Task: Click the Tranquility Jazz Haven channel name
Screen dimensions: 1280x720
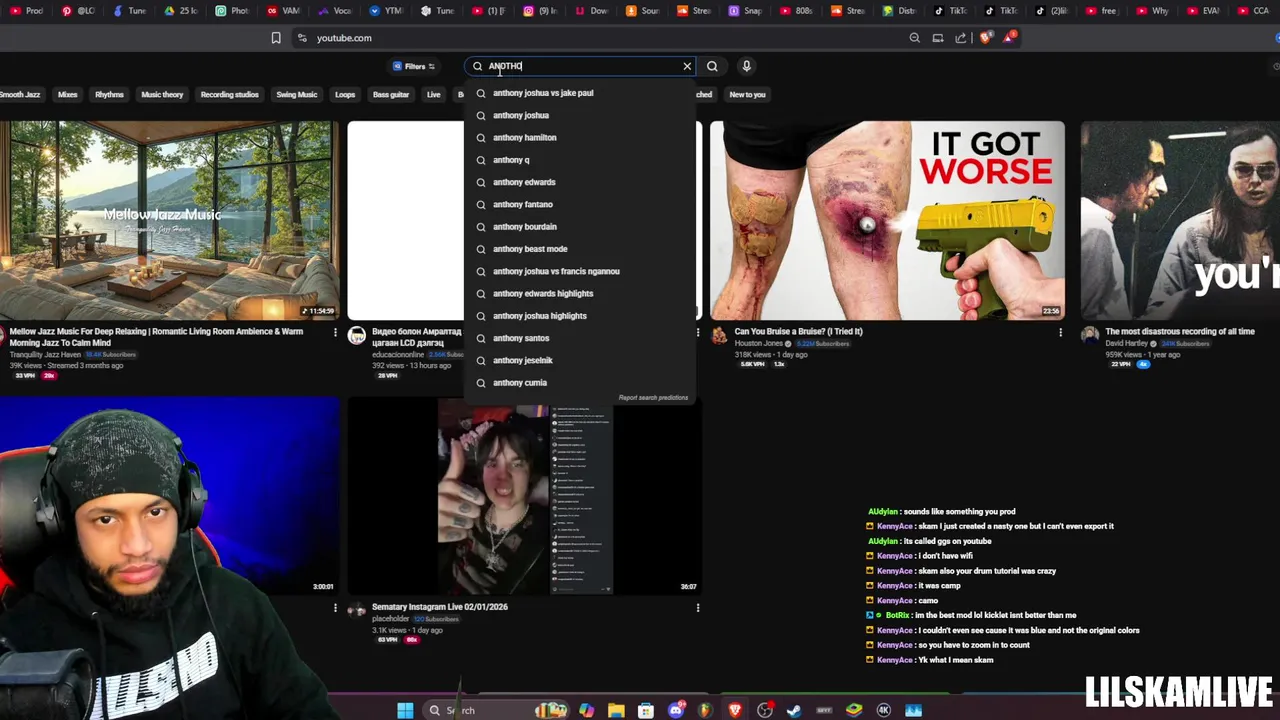Action: [x=45, y=354]
